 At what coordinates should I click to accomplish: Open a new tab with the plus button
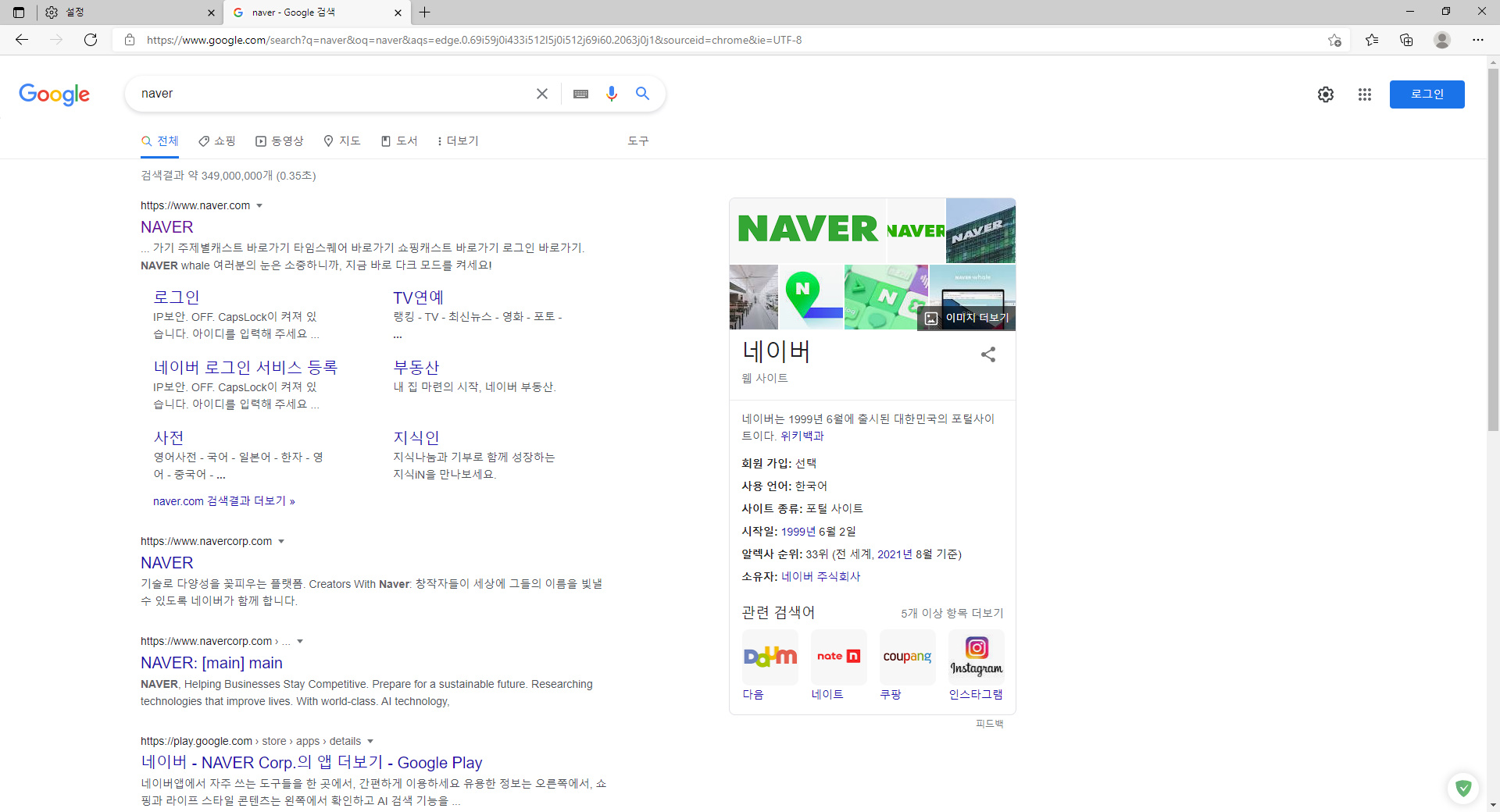424,12
